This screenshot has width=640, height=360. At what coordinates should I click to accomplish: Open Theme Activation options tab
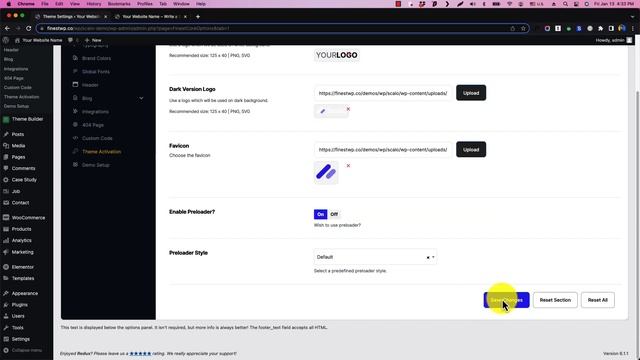pos(101,152)
